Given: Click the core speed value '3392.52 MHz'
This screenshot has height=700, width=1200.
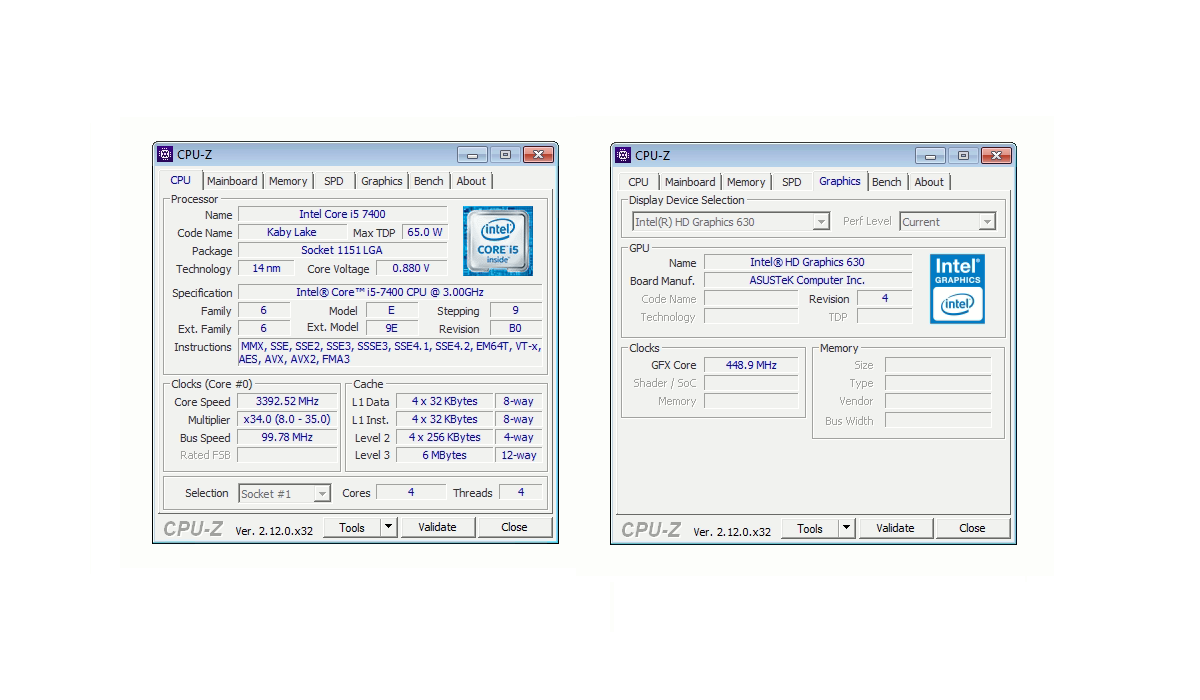Looking at the screenshot, I should click(x=288, y=401).
